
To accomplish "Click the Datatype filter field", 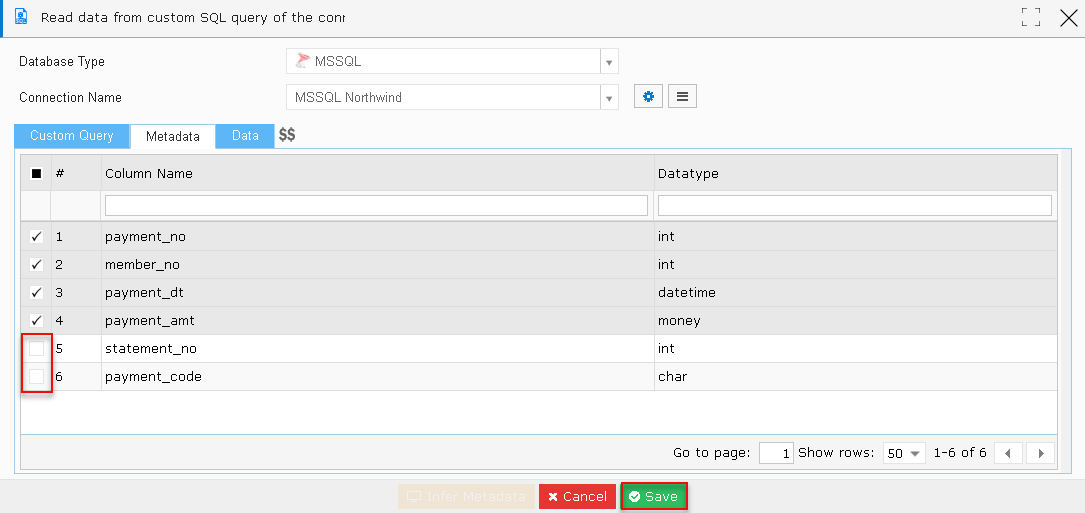I will [855, 205].
